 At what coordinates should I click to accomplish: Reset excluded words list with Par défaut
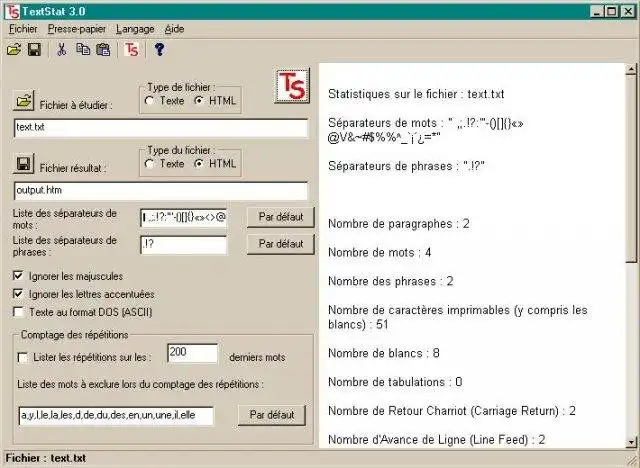click(272, 415)
